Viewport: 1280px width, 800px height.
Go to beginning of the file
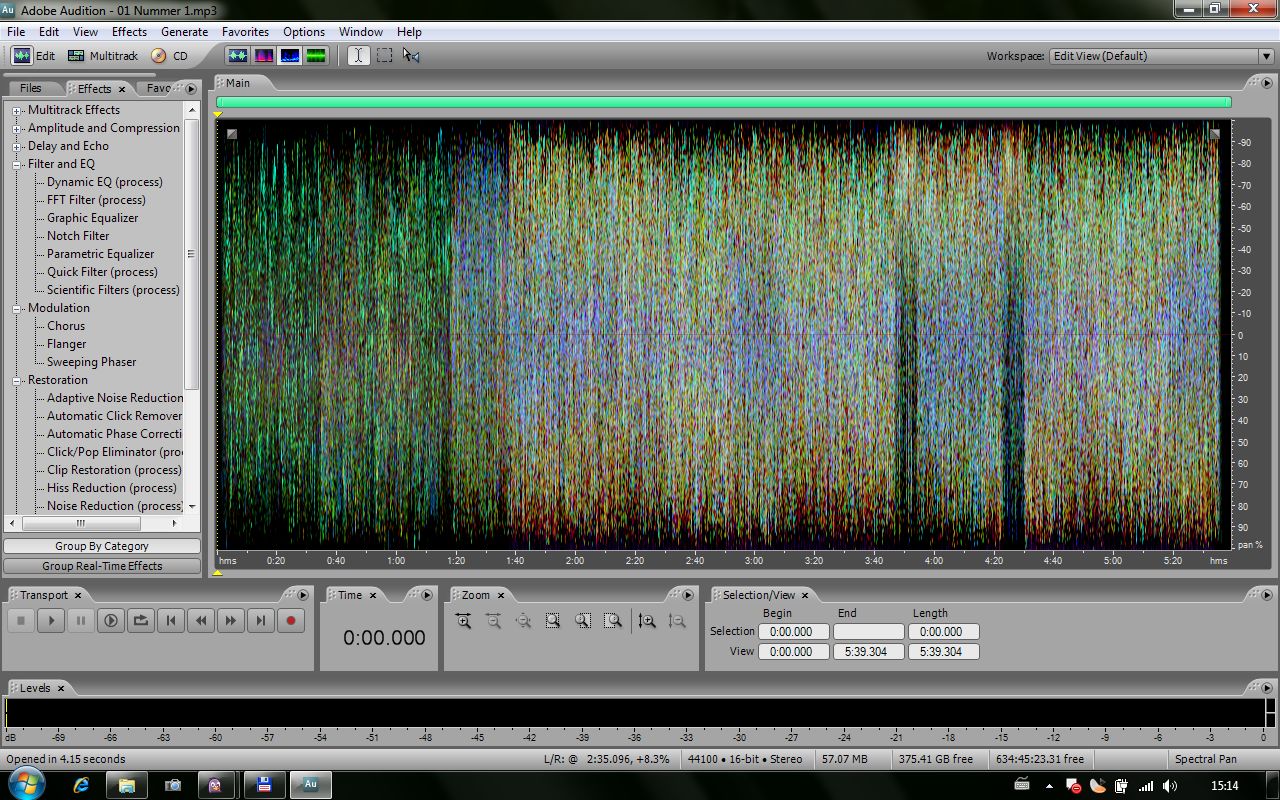[171, 621]
